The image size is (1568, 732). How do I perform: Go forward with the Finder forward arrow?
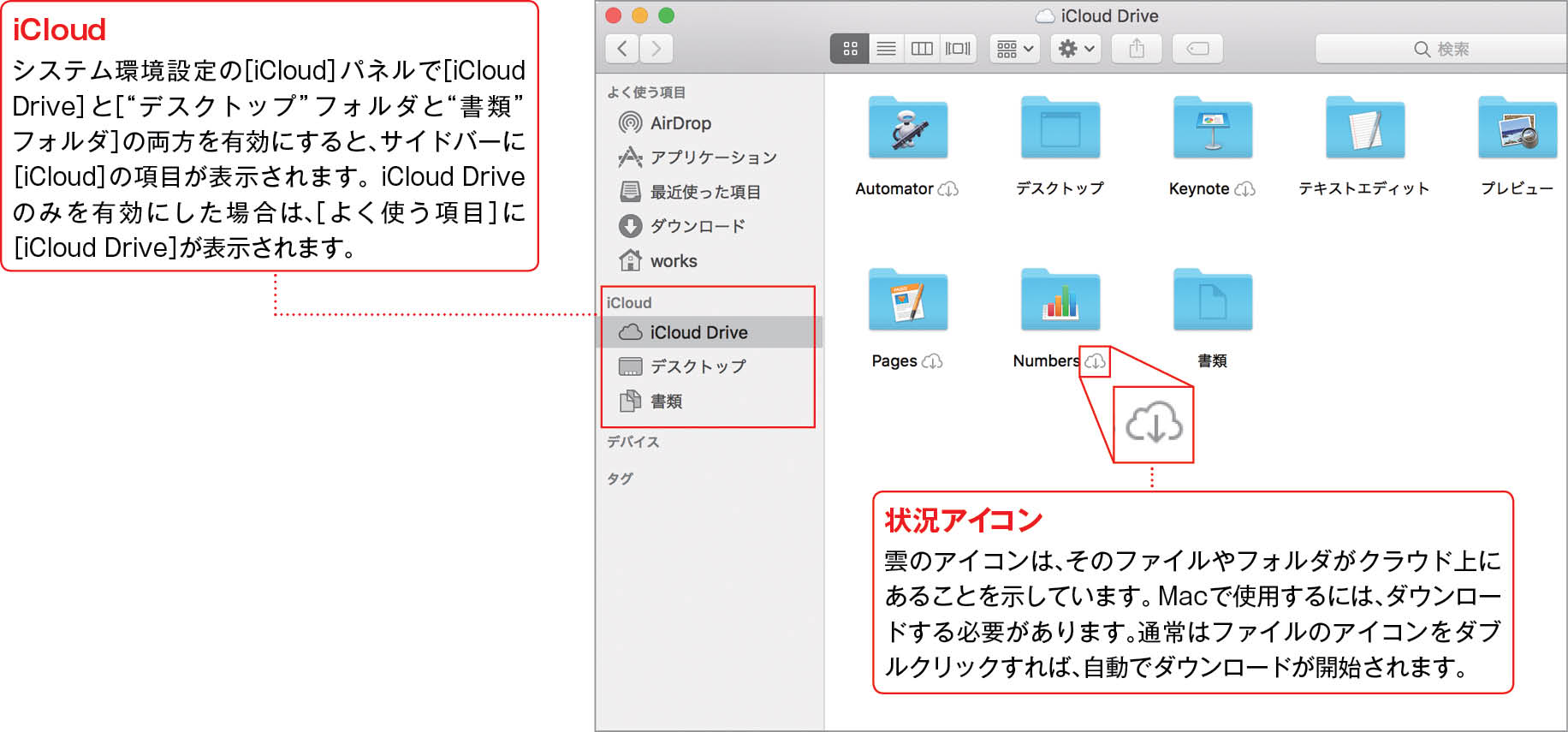point(656,49)
